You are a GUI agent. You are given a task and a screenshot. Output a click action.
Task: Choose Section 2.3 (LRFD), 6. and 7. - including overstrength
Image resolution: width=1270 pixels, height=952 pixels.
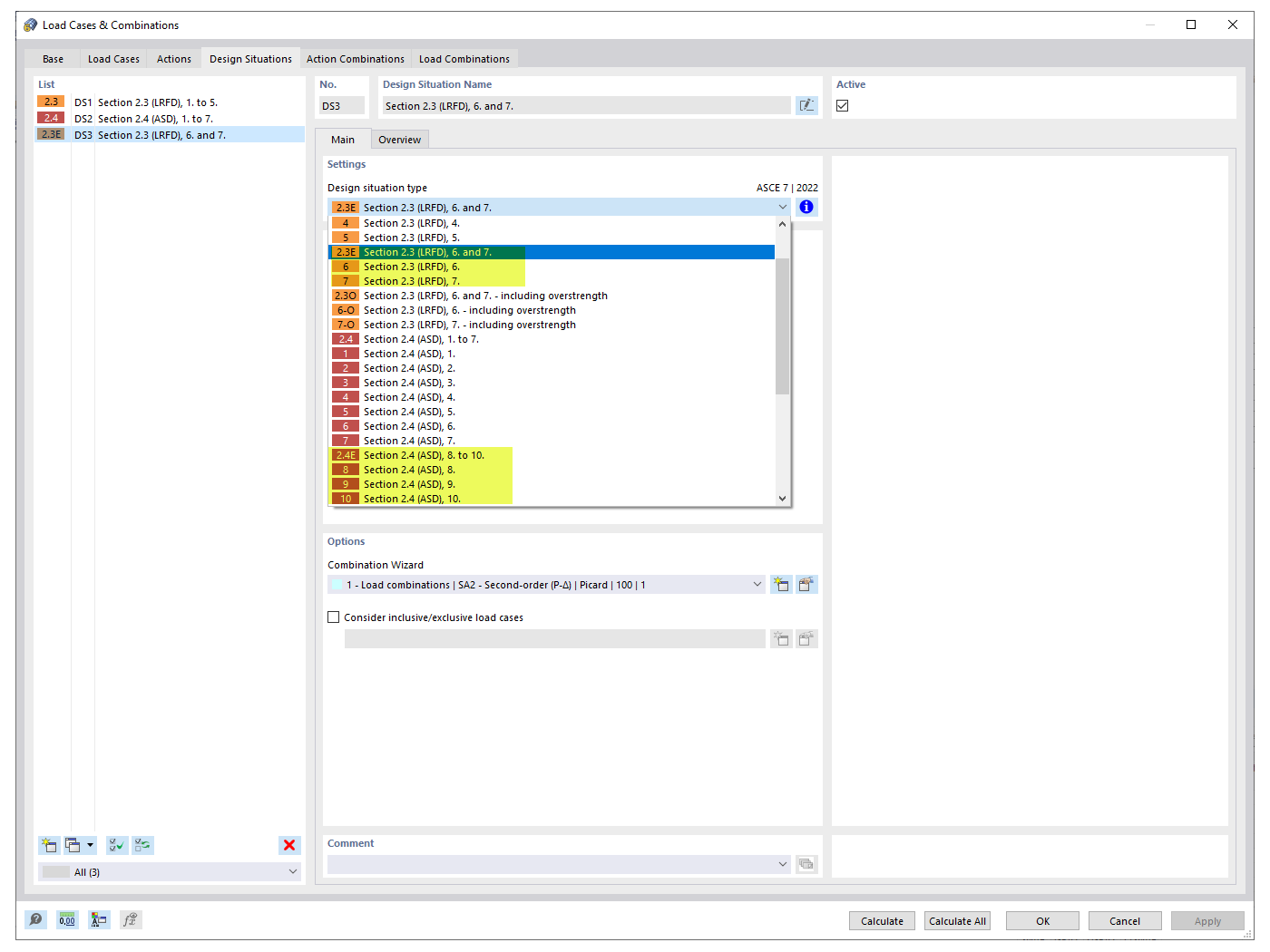pyautogui.click(x=552, y=296)
